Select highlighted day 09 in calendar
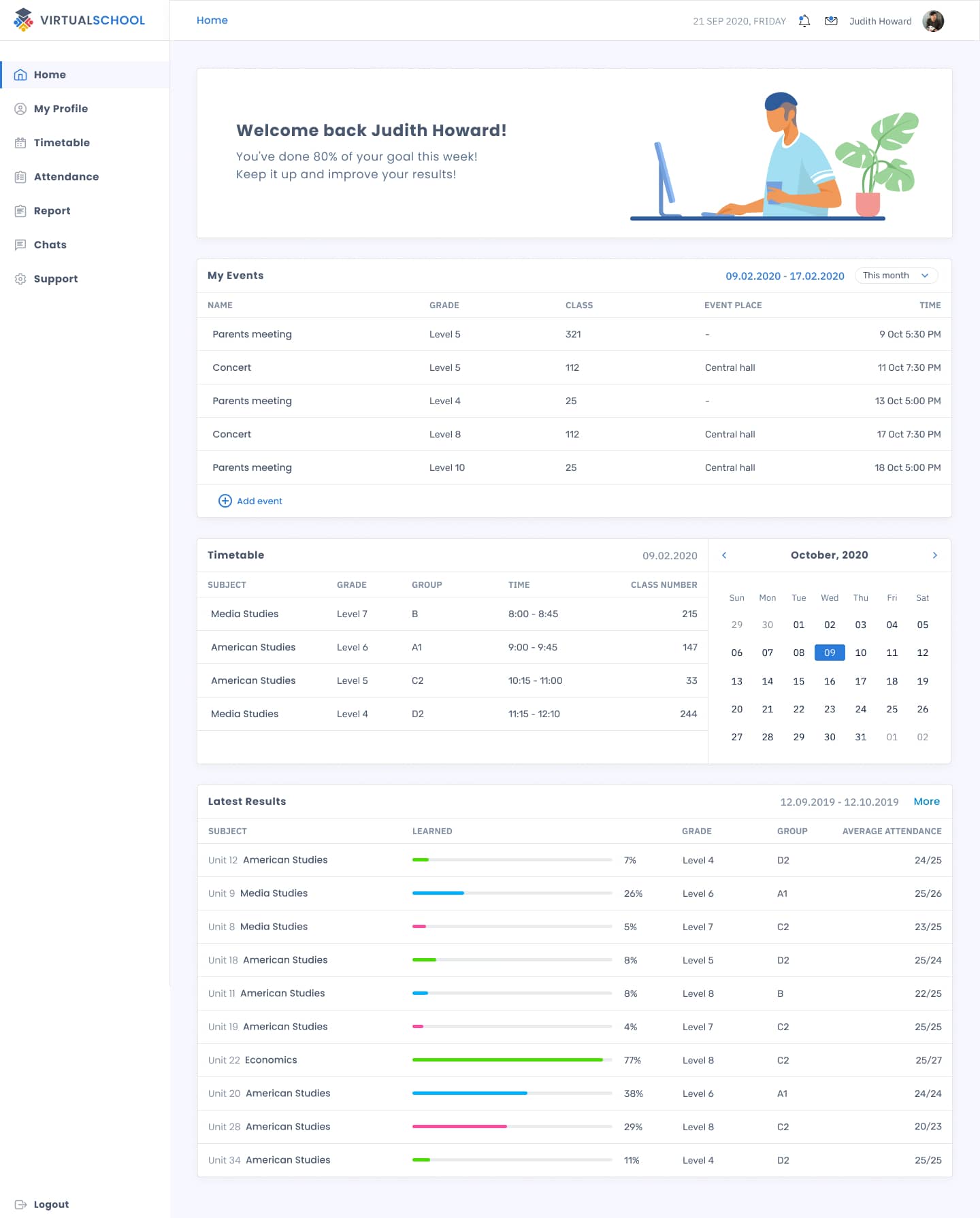Image resolution: width=980 pixels, height=1218 pixels. [830, 653]
